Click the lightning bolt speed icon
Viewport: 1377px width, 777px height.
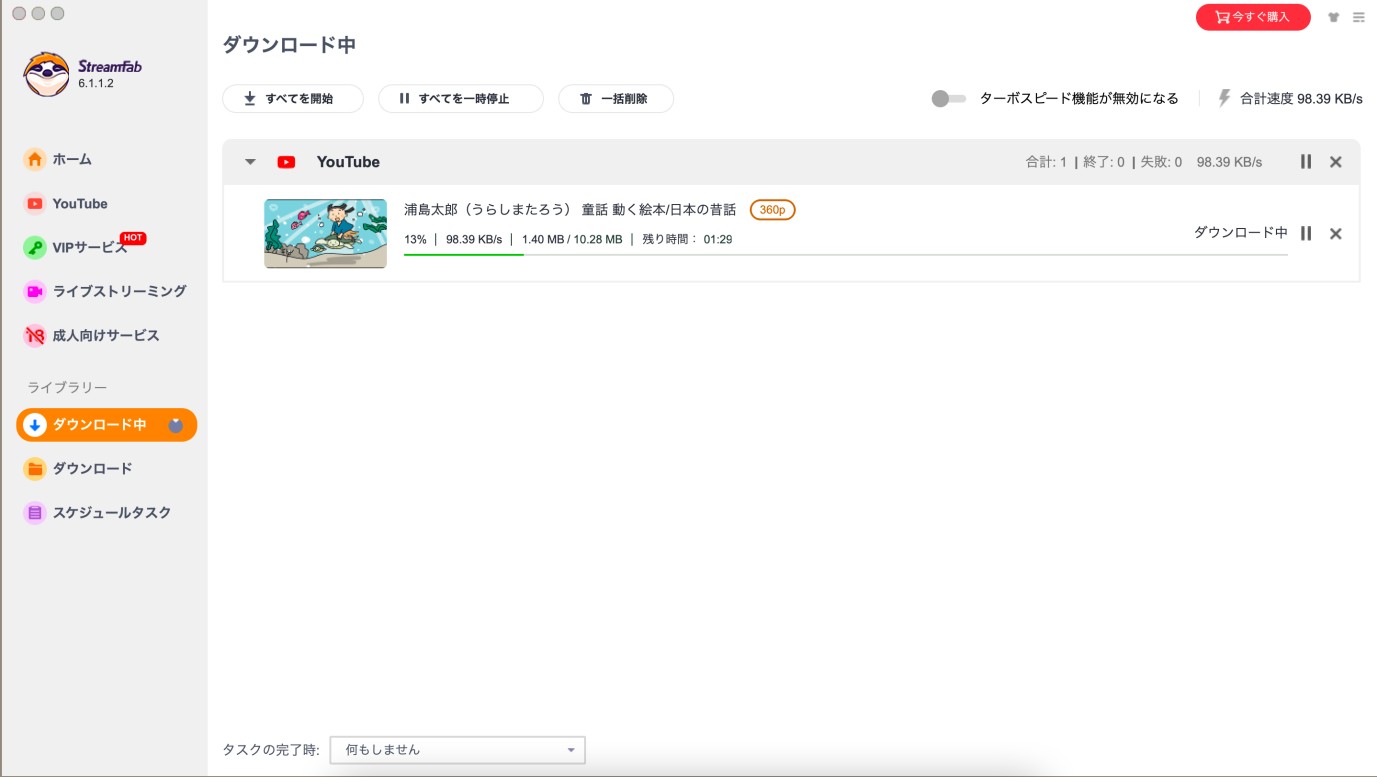click(1224, 98)
